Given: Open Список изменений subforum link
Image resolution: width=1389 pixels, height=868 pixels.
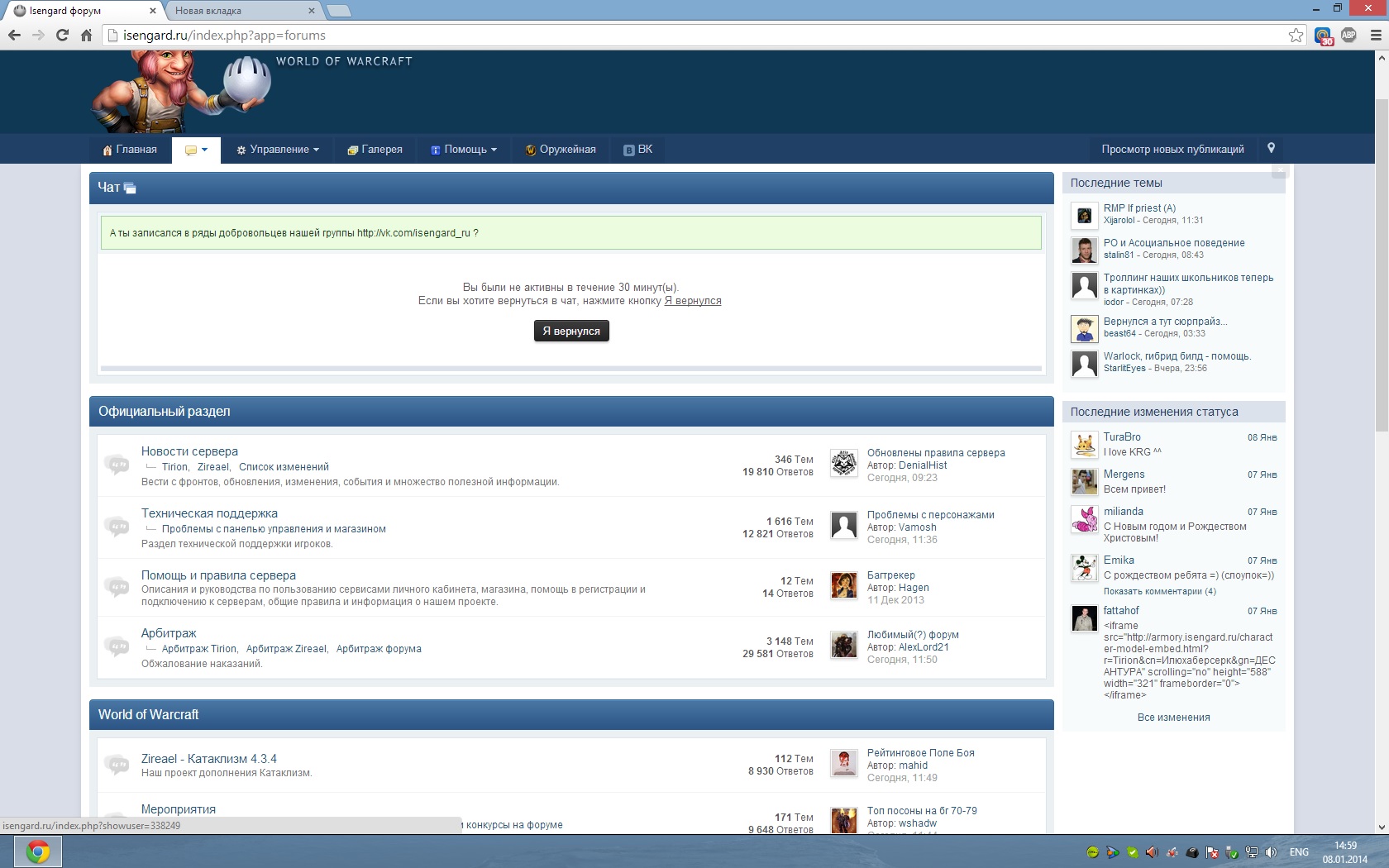Looking at the screenshot, I should pos(284,467).
